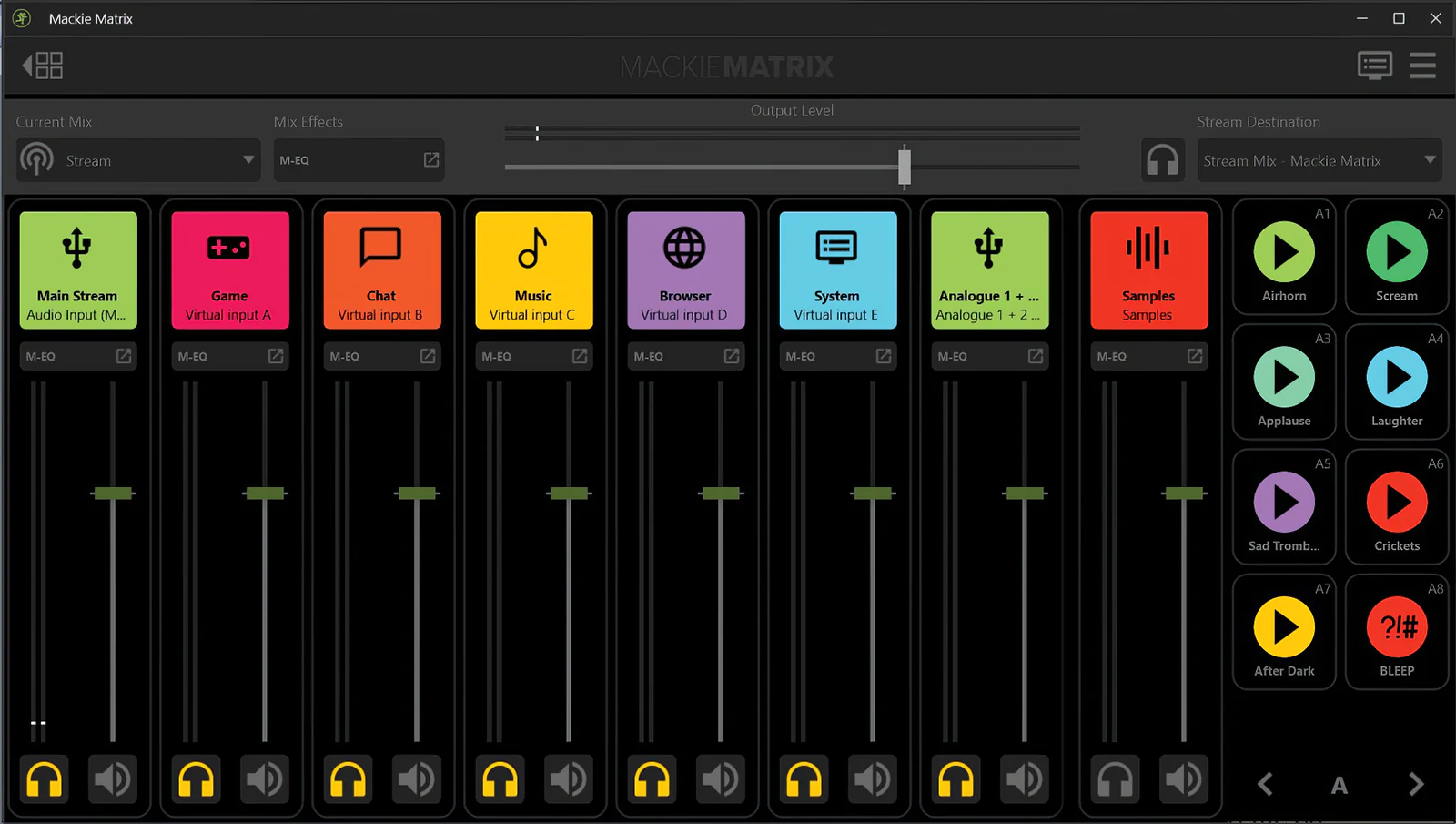
Task: Play the After Dark sample A7
Action: click(1284, 627)
